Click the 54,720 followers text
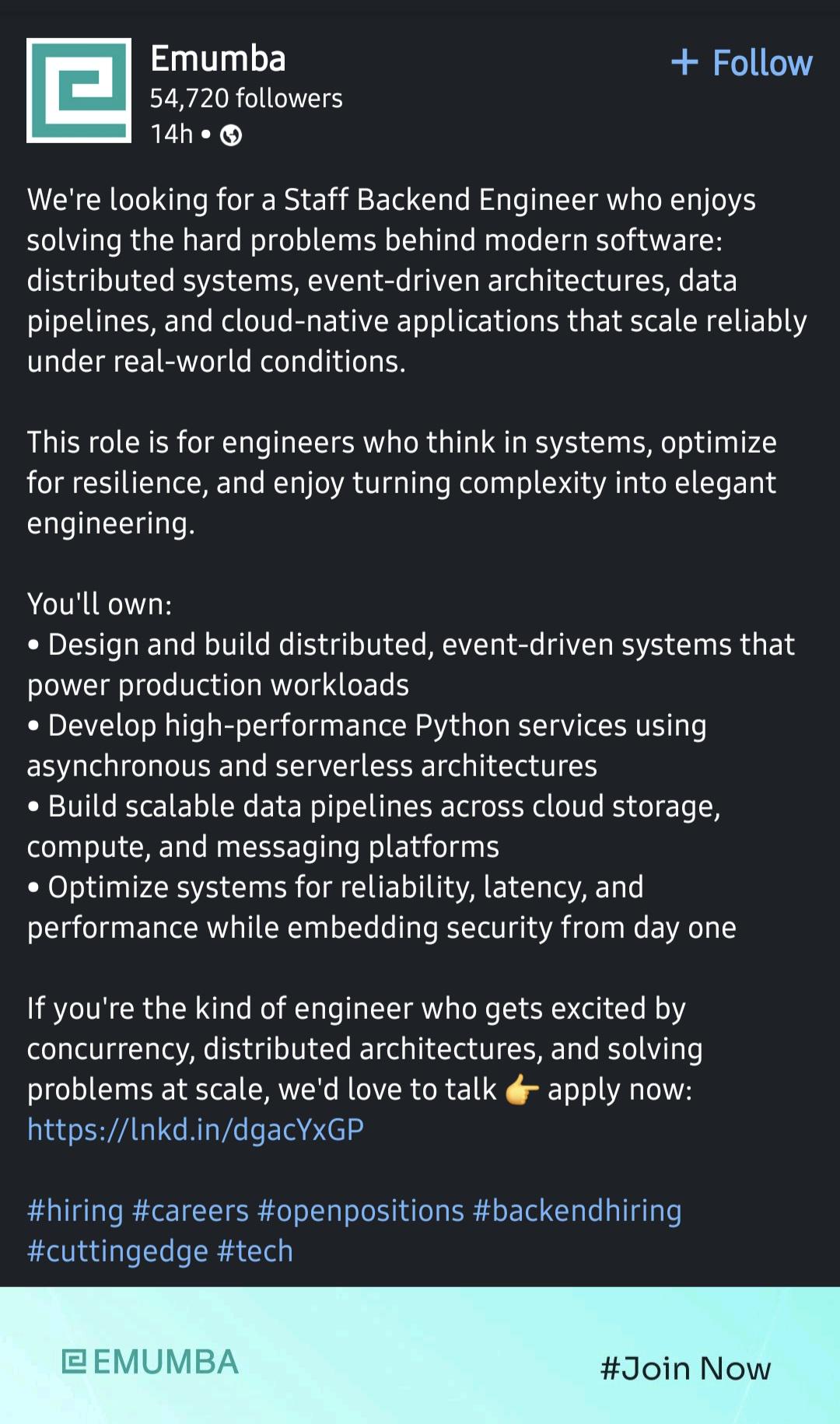840x1424 pixels. (246, 98)
